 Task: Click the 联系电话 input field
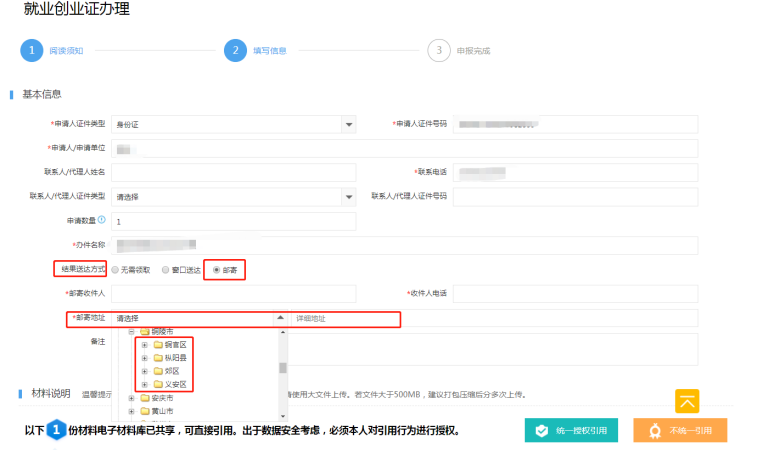(575, 173)
